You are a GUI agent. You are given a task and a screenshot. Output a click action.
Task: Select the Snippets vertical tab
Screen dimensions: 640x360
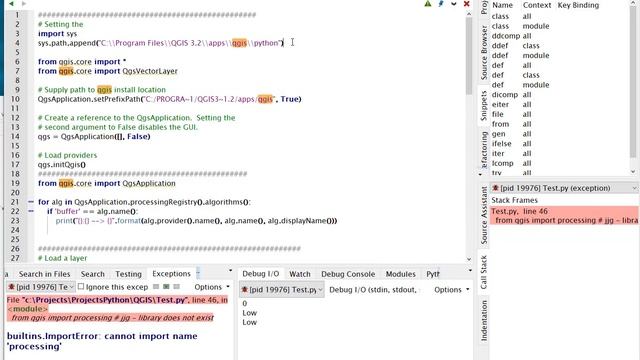[484, 106]
